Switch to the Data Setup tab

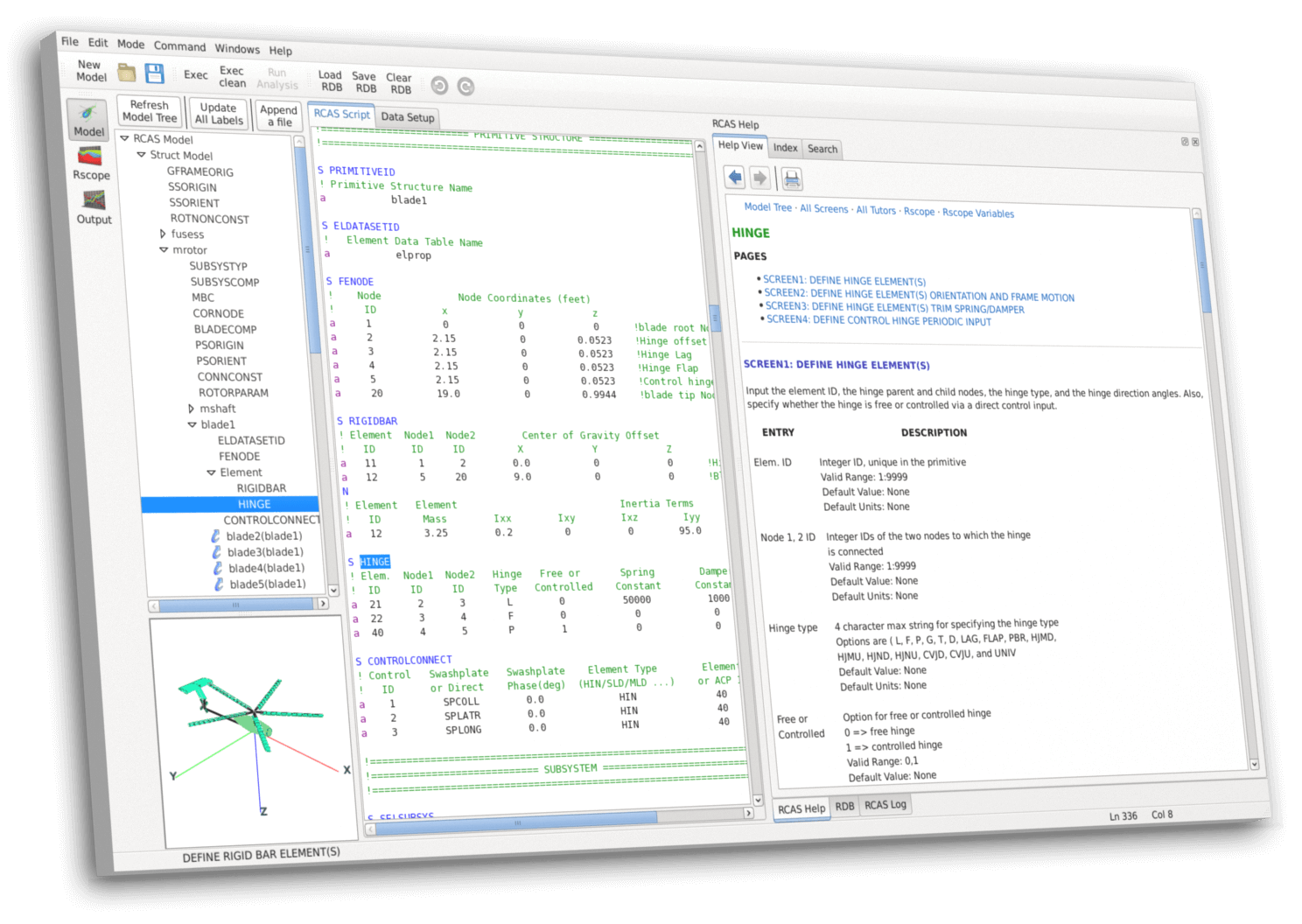pyautogui.click(x=408, y=116)
